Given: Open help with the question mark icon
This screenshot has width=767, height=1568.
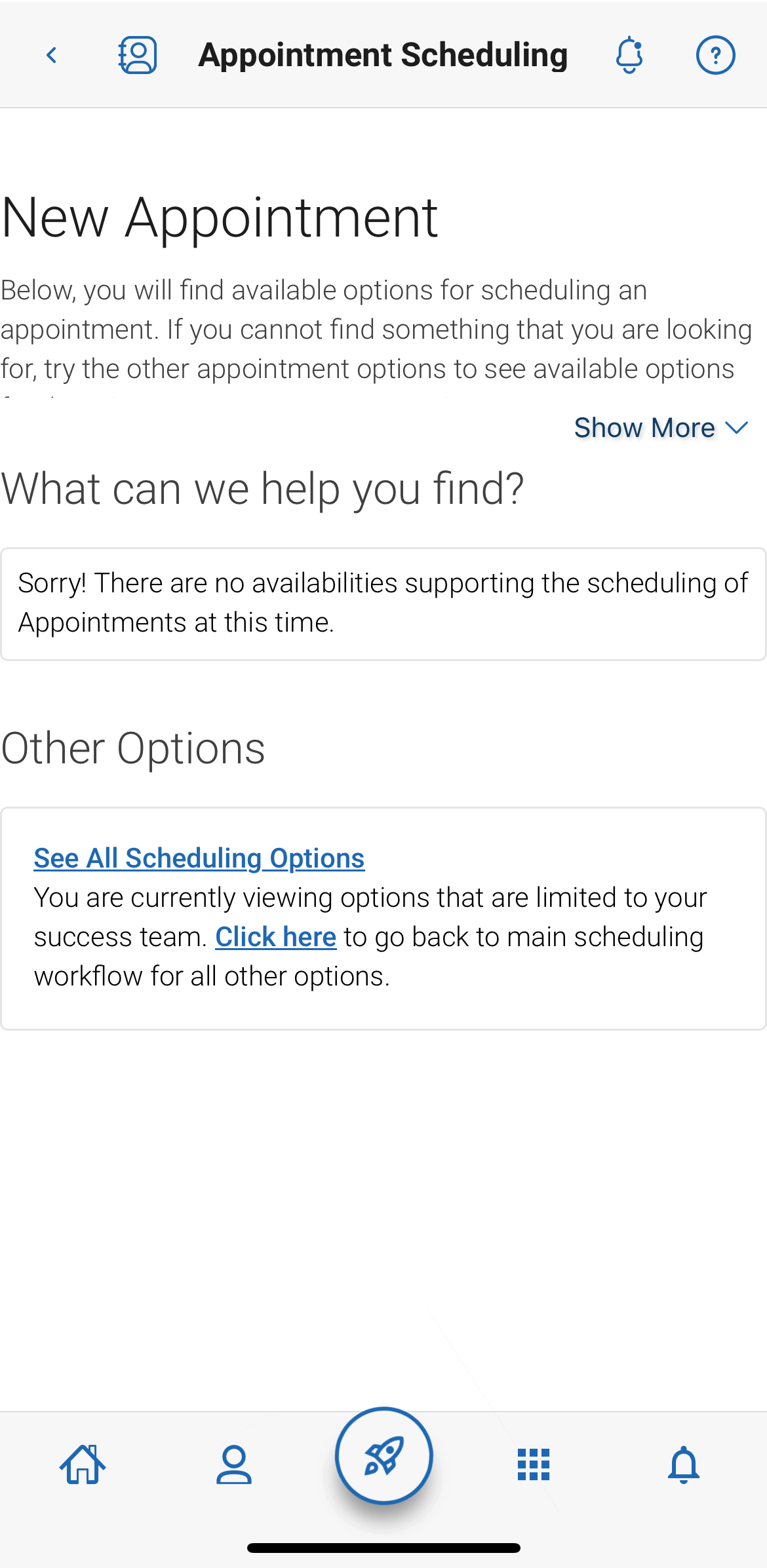Looking at the screenshot, I should click(715, 55).
